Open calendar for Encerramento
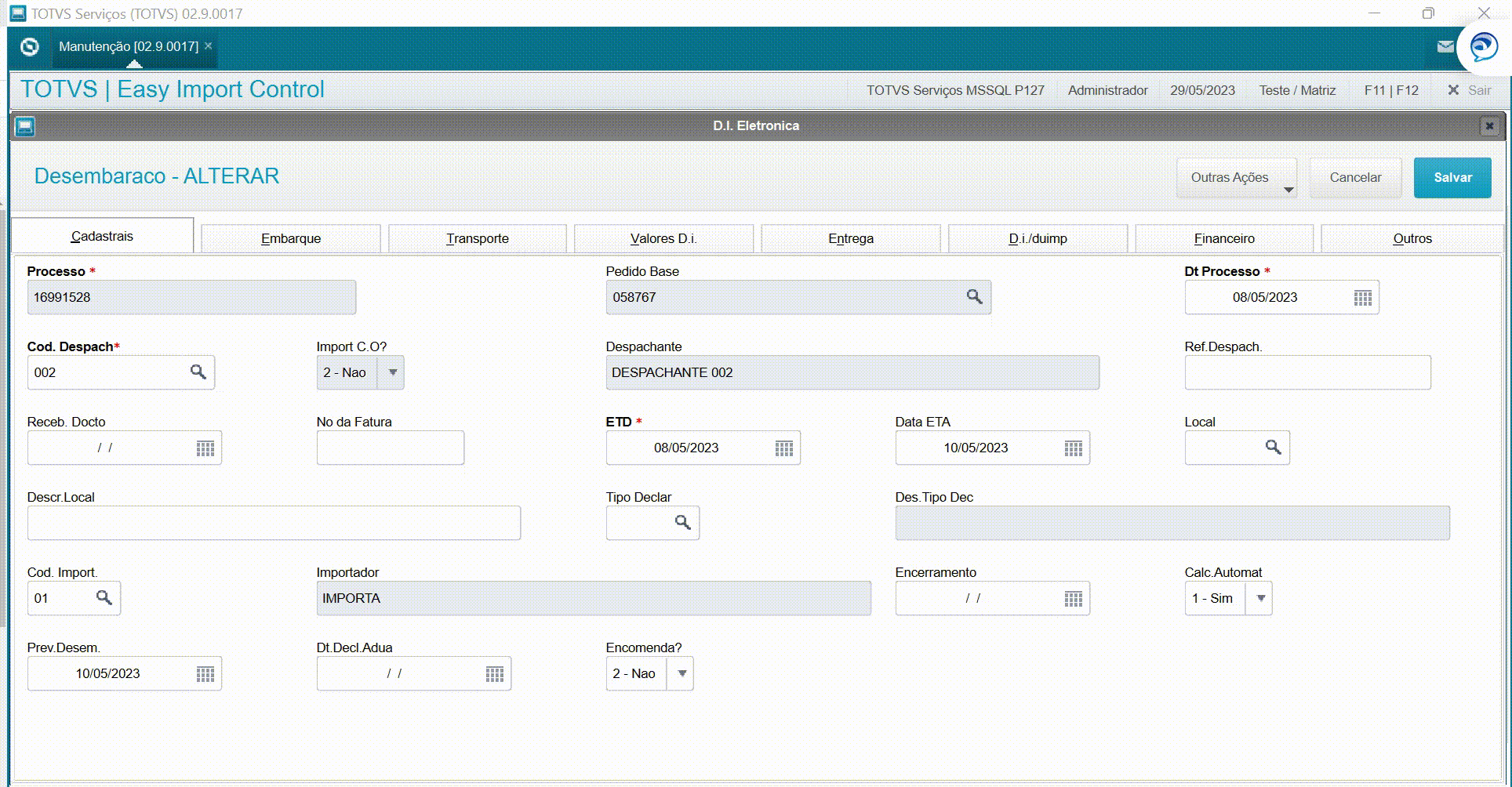 tap(1074, 599)
